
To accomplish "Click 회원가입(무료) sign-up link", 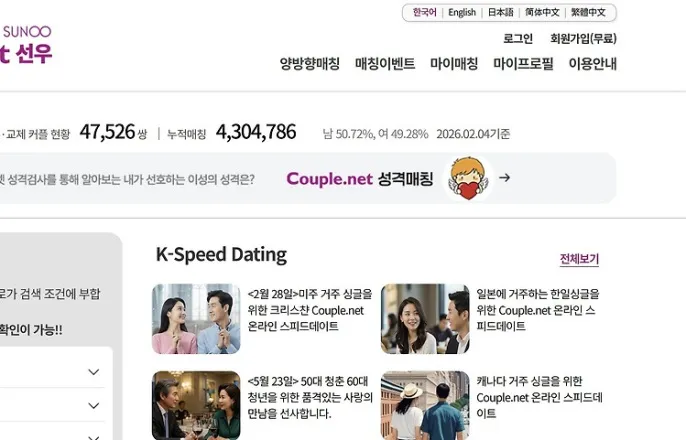I will click(x=584, y=38).
